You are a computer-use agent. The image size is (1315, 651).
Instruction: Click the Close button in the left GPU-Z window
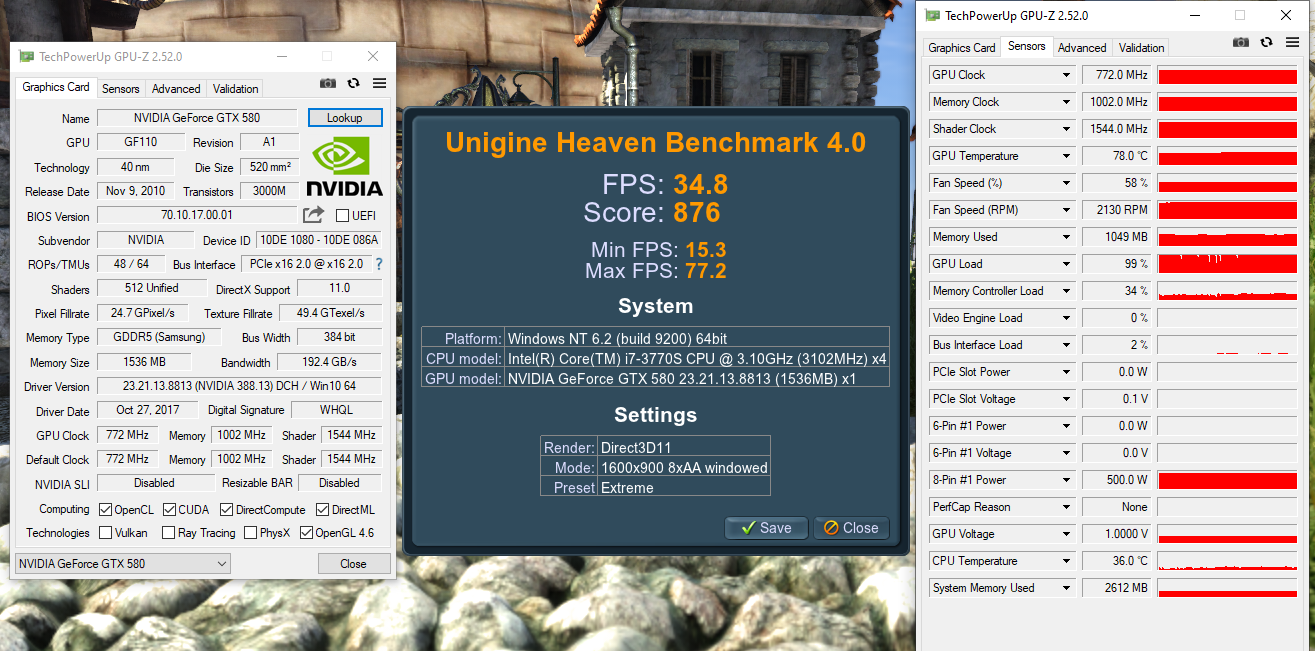353,564
